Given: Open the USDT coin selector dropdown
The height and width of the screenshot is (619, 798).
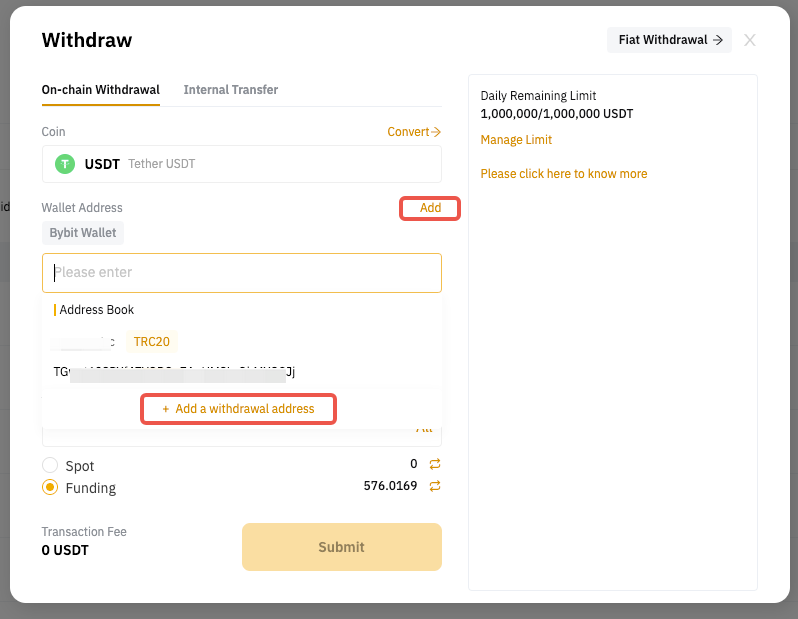Looking at the screenshot, I should pos(241,164).
